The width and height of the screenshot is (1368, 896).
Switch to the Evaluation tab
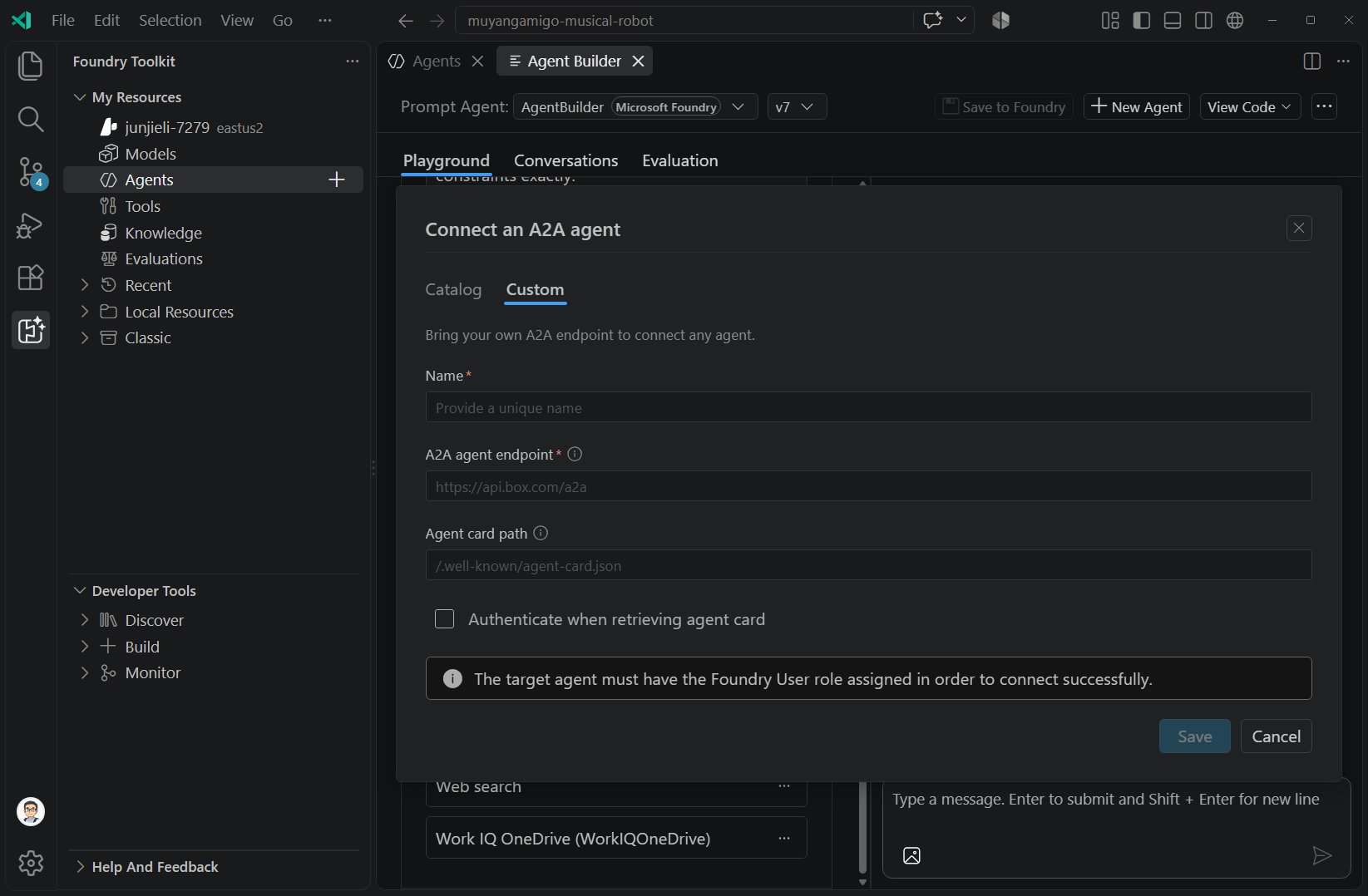680,160
